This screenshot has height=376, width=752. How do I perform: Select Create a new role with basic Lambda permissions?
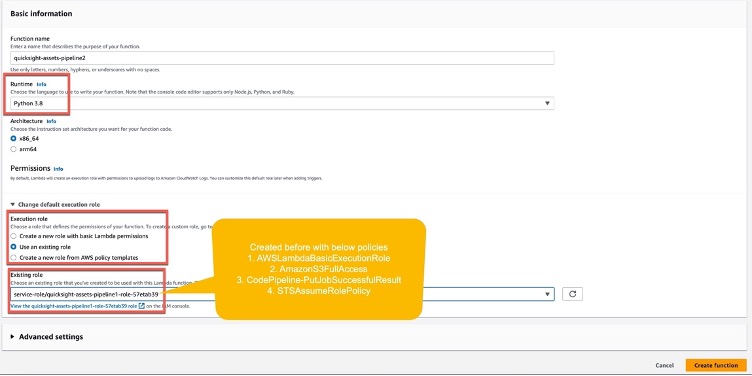(x=13, y=236)
